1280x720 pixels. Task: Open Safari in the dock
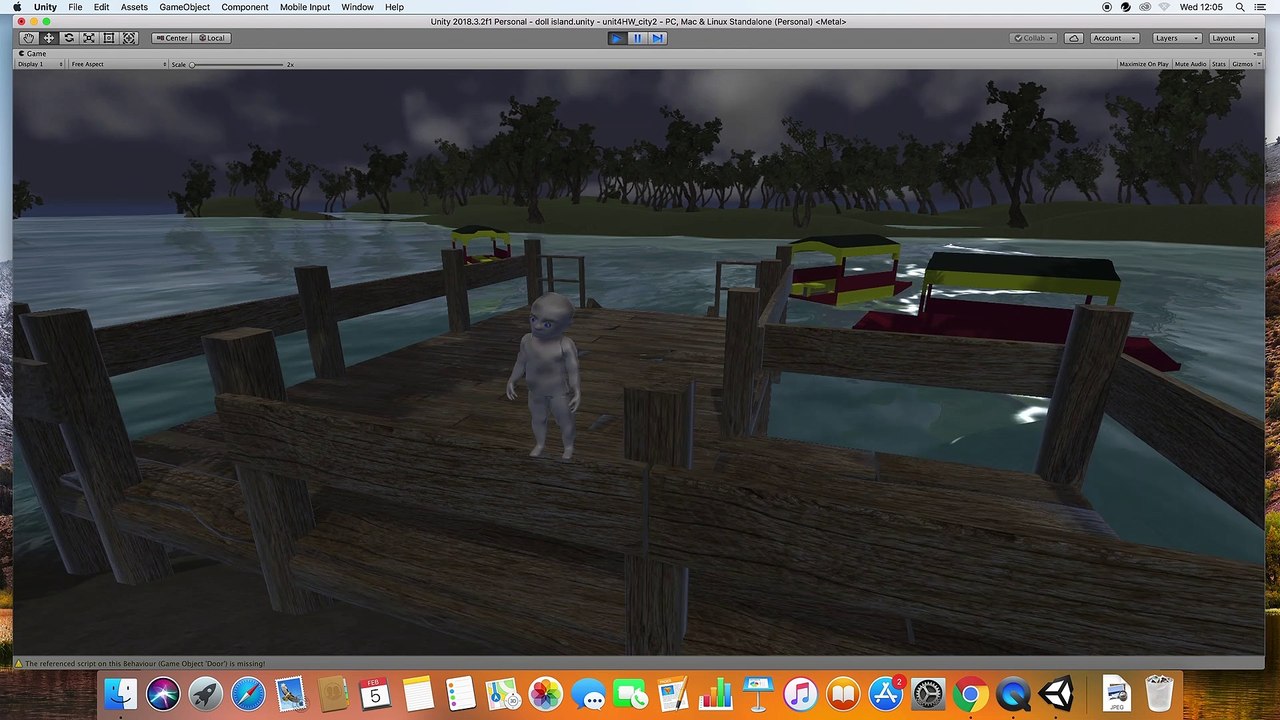248,693
